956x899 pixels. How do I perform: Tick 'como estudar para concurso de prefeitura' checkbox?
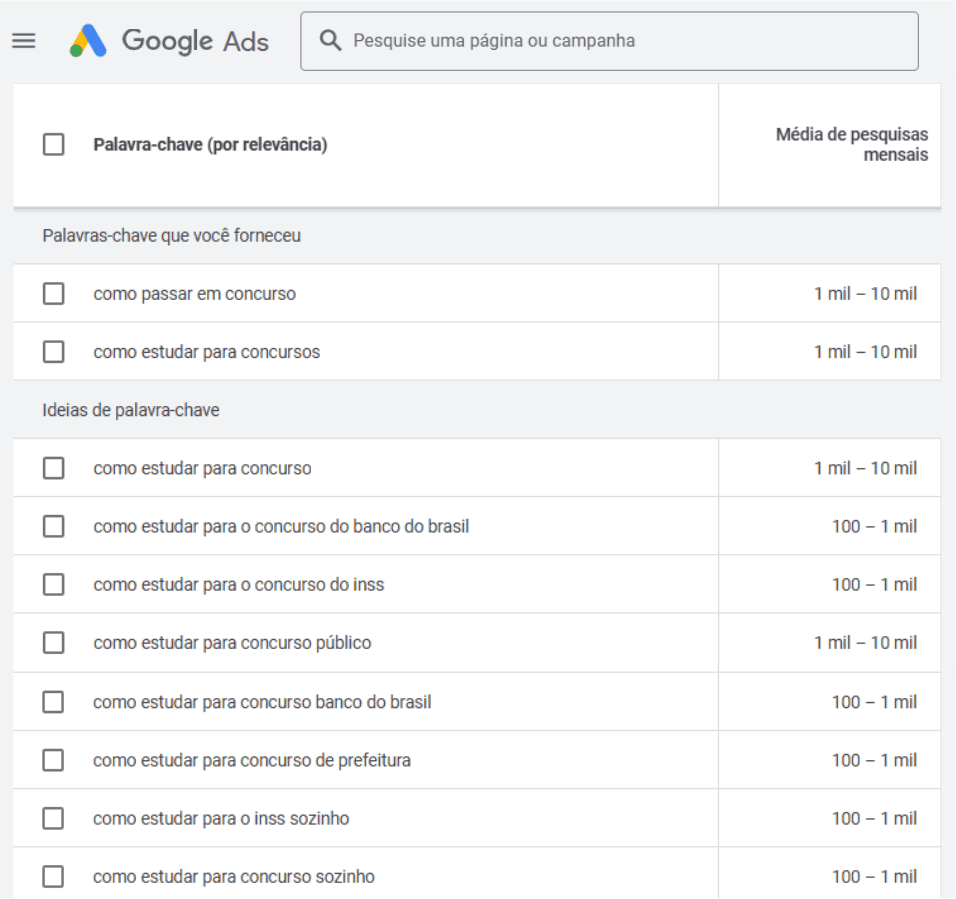click(54, 761)
